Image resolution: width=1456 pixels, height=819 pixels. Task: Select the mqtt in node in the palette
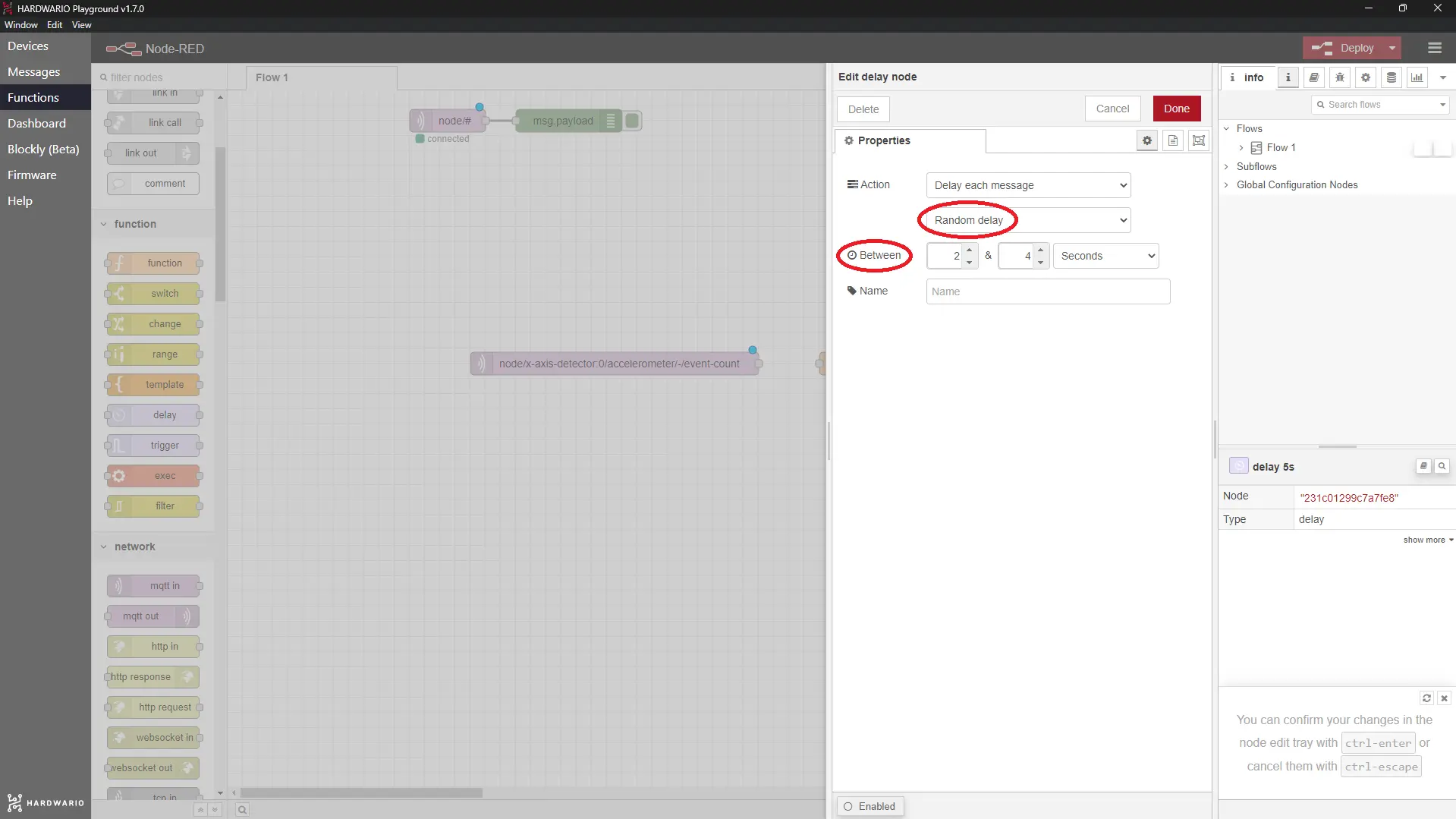tap(154, 586)
